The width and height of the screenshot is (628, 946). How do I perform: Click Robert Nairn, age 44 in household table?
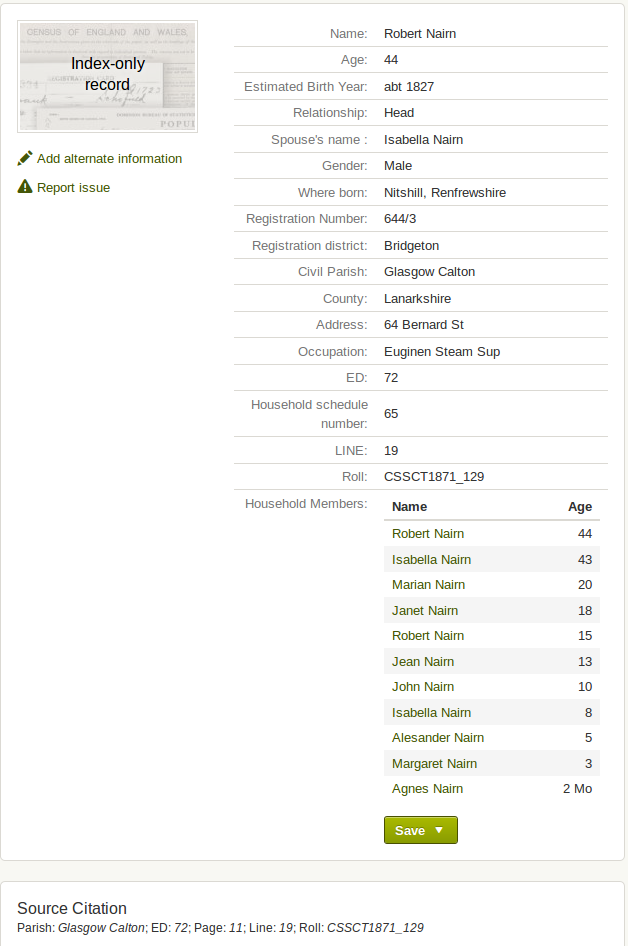coord(427,533)
